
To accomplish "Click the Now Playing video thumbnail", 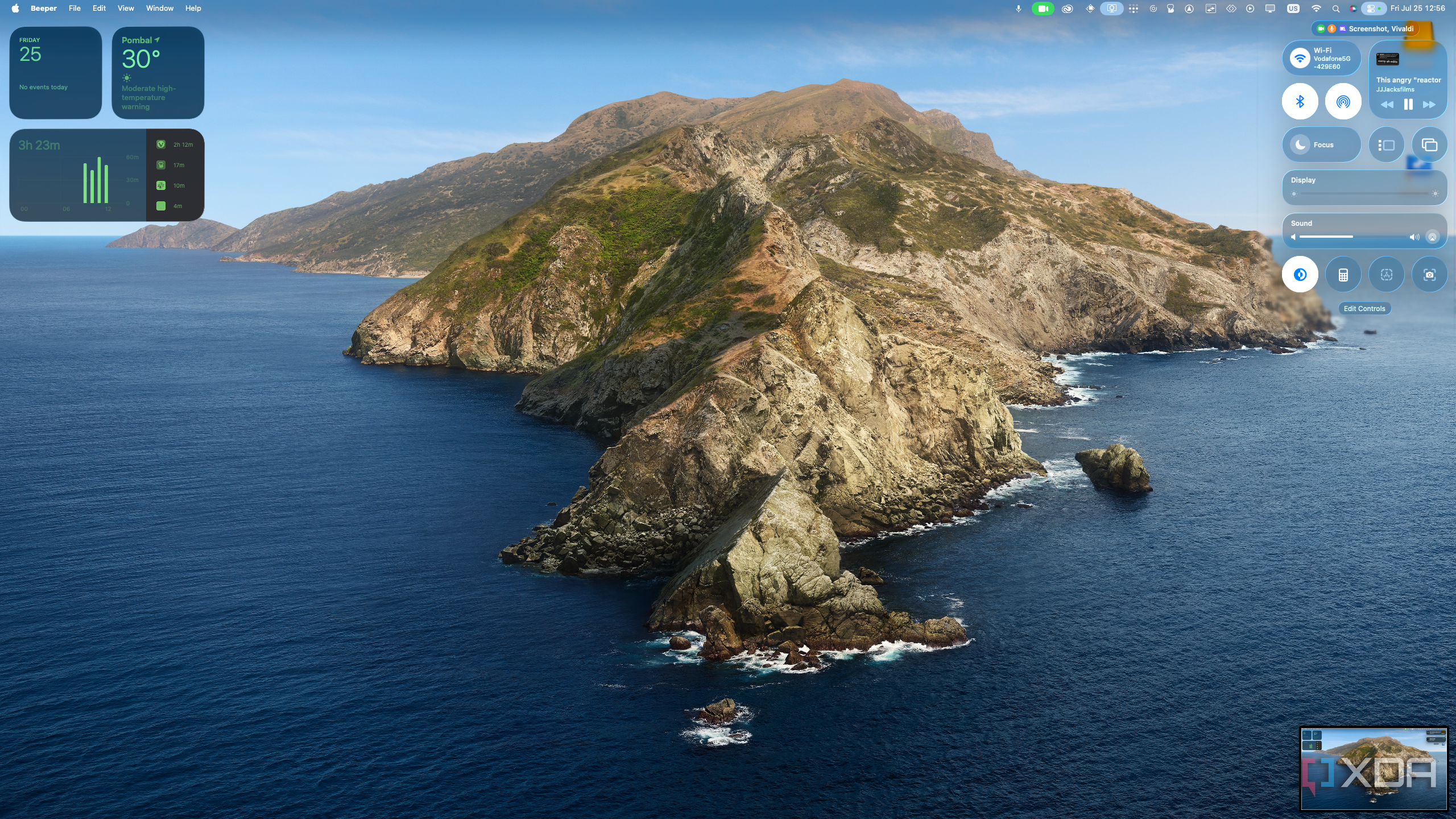I will click(1388, 59).
